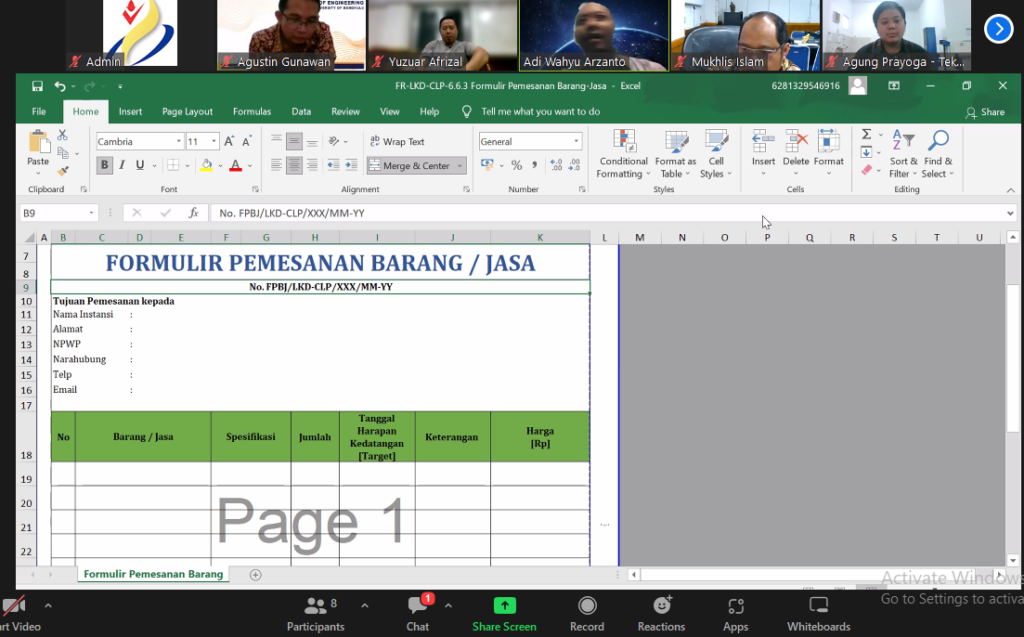This screenshot has height=637, width=1024.
Task: Save the workbook with the save icon
Action: pyautogui.click(x=37, y=86)
